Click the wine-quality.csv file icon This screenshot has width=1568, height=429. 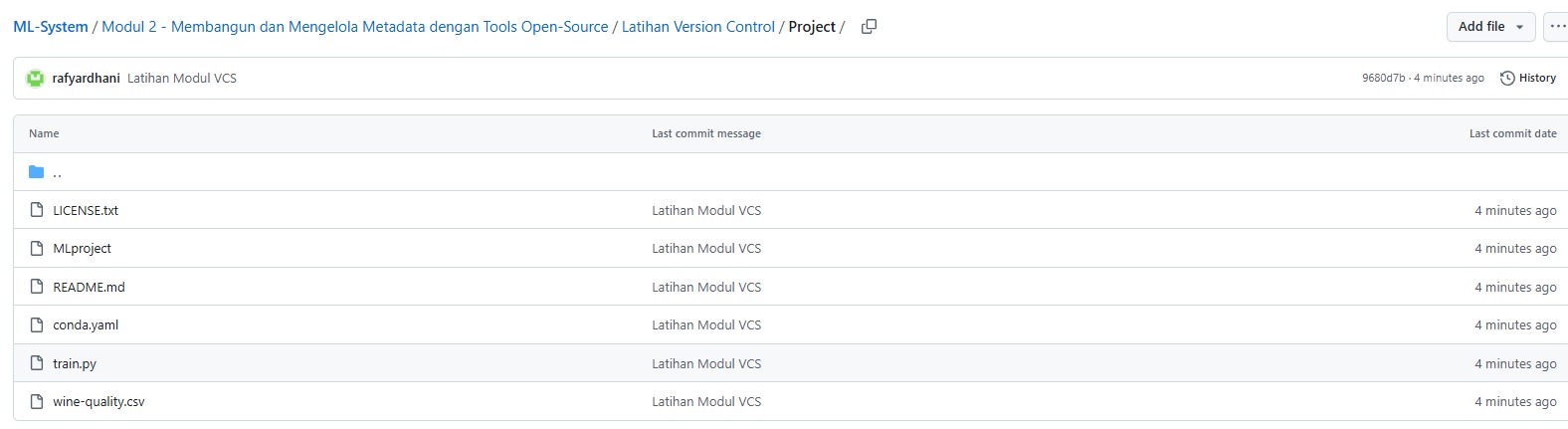click(37, 401)
